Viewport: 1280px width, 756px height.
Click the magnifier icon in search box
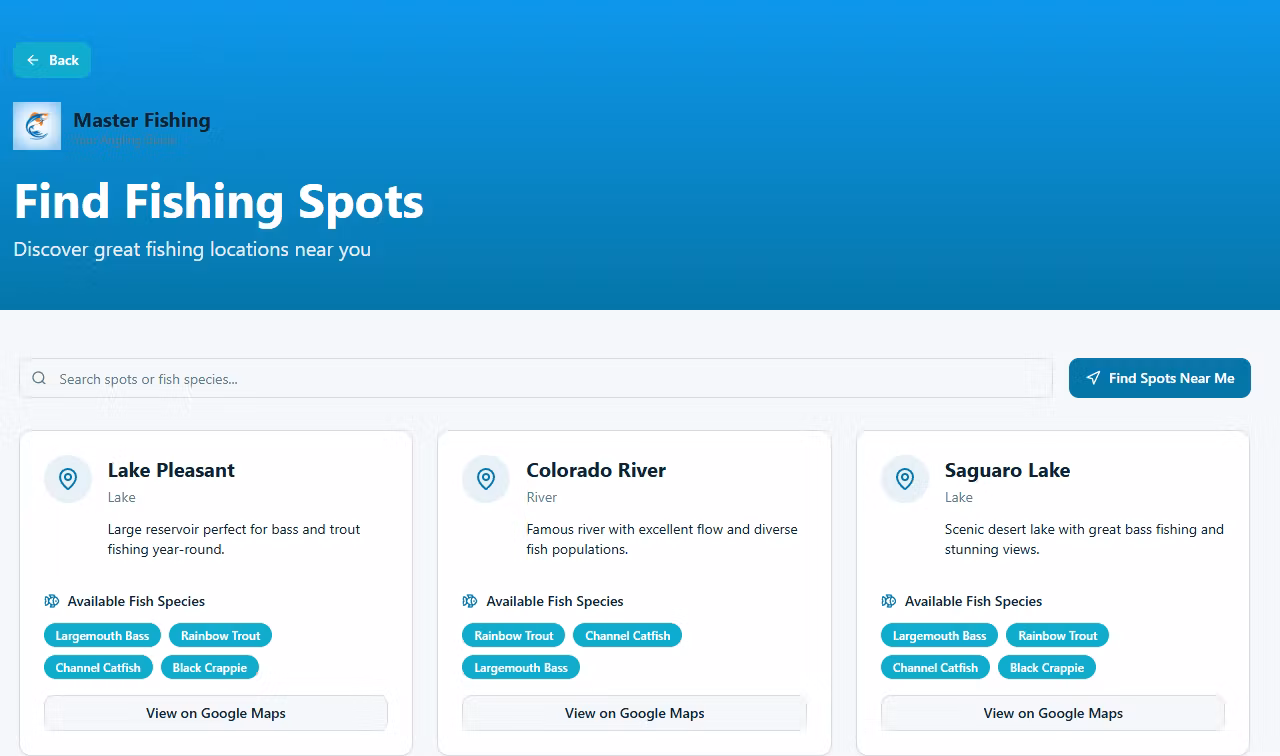click(x=39, y=378)
